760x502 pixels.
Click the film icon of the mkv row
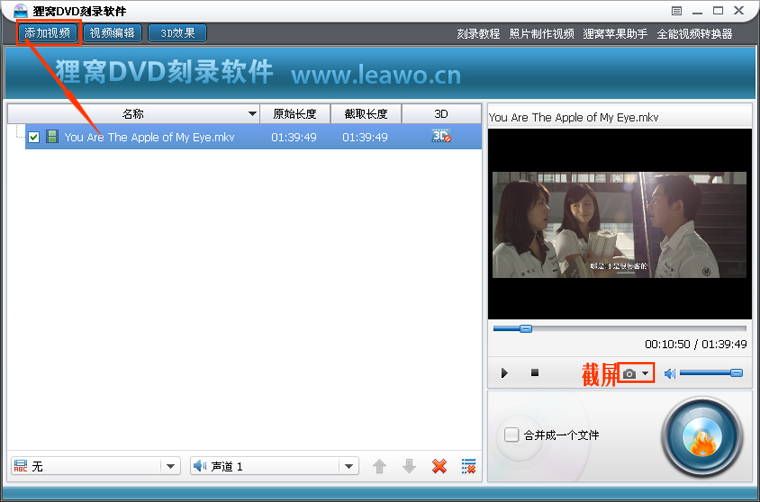pos(52,137)
